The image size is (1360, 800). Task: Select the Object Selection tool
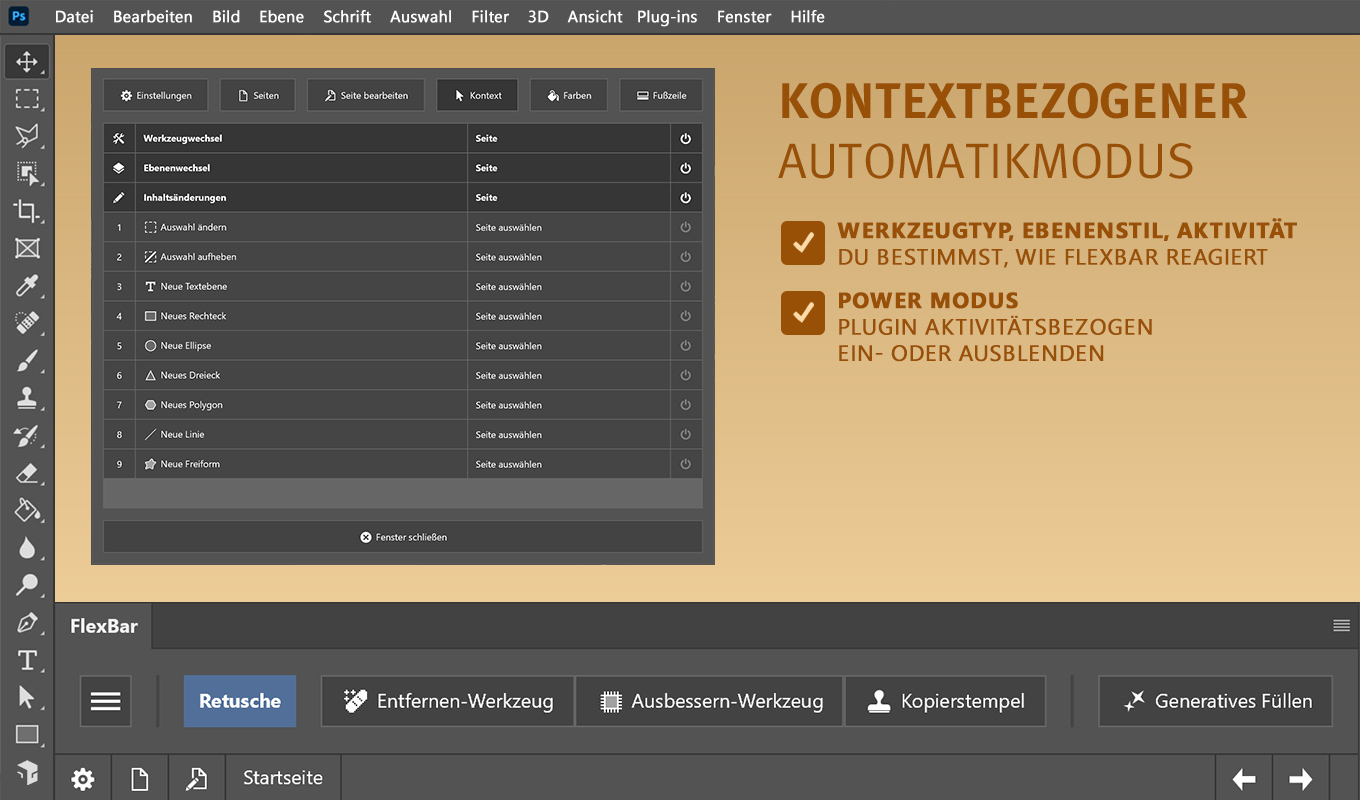point(27,173)
